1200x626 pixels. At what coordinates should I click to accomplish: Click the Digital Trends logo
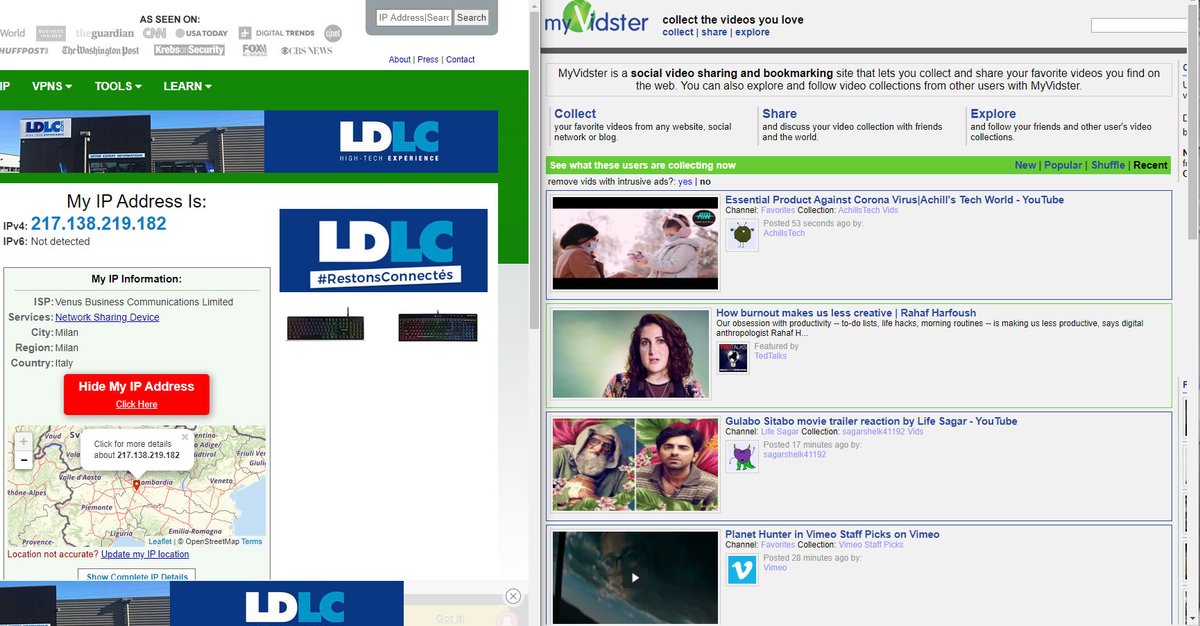click(x=278, y=33)
